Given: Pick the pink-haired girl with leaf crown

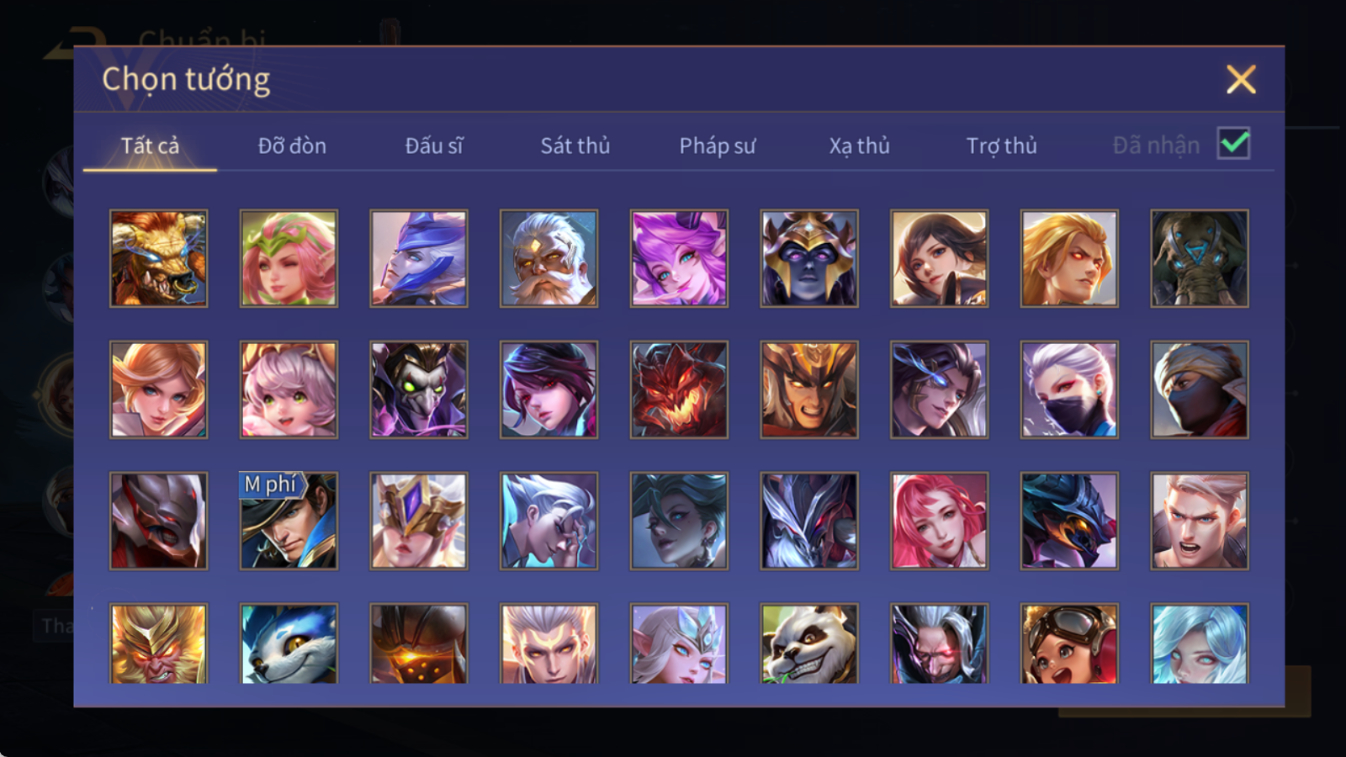Looking at the screenshot, I should [289, 258].
